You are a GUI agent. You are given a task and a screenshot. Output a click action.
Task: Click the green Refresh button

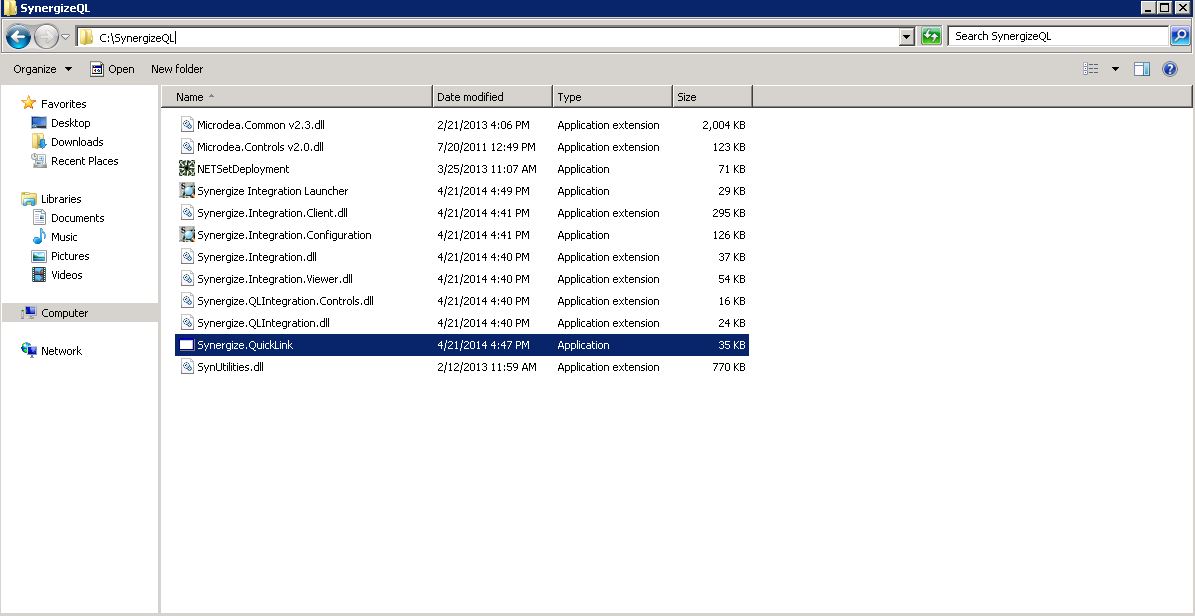click(931, 37)
